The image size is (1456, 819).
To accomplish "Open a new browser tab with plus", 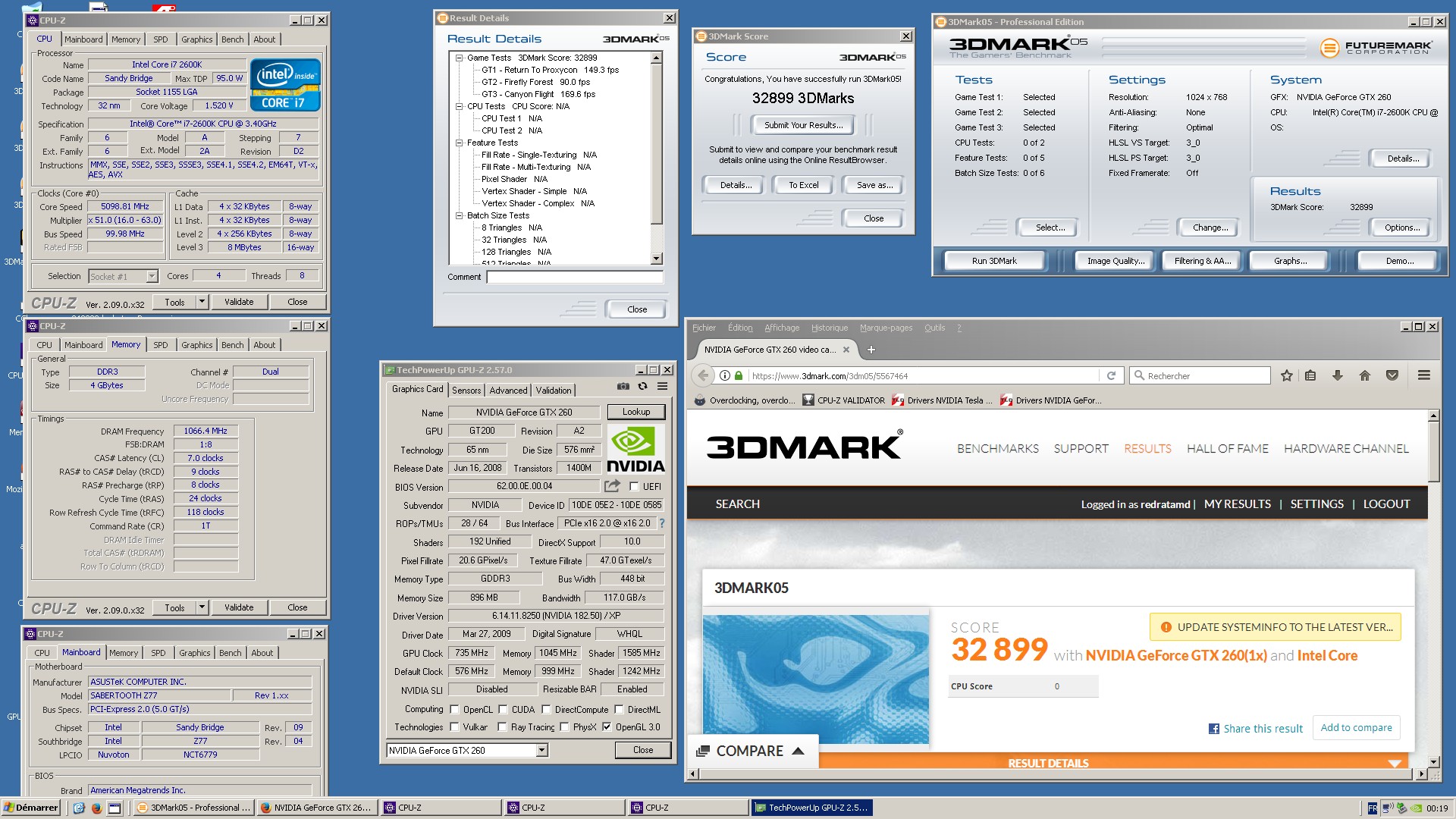I will (x=871, y=350).
